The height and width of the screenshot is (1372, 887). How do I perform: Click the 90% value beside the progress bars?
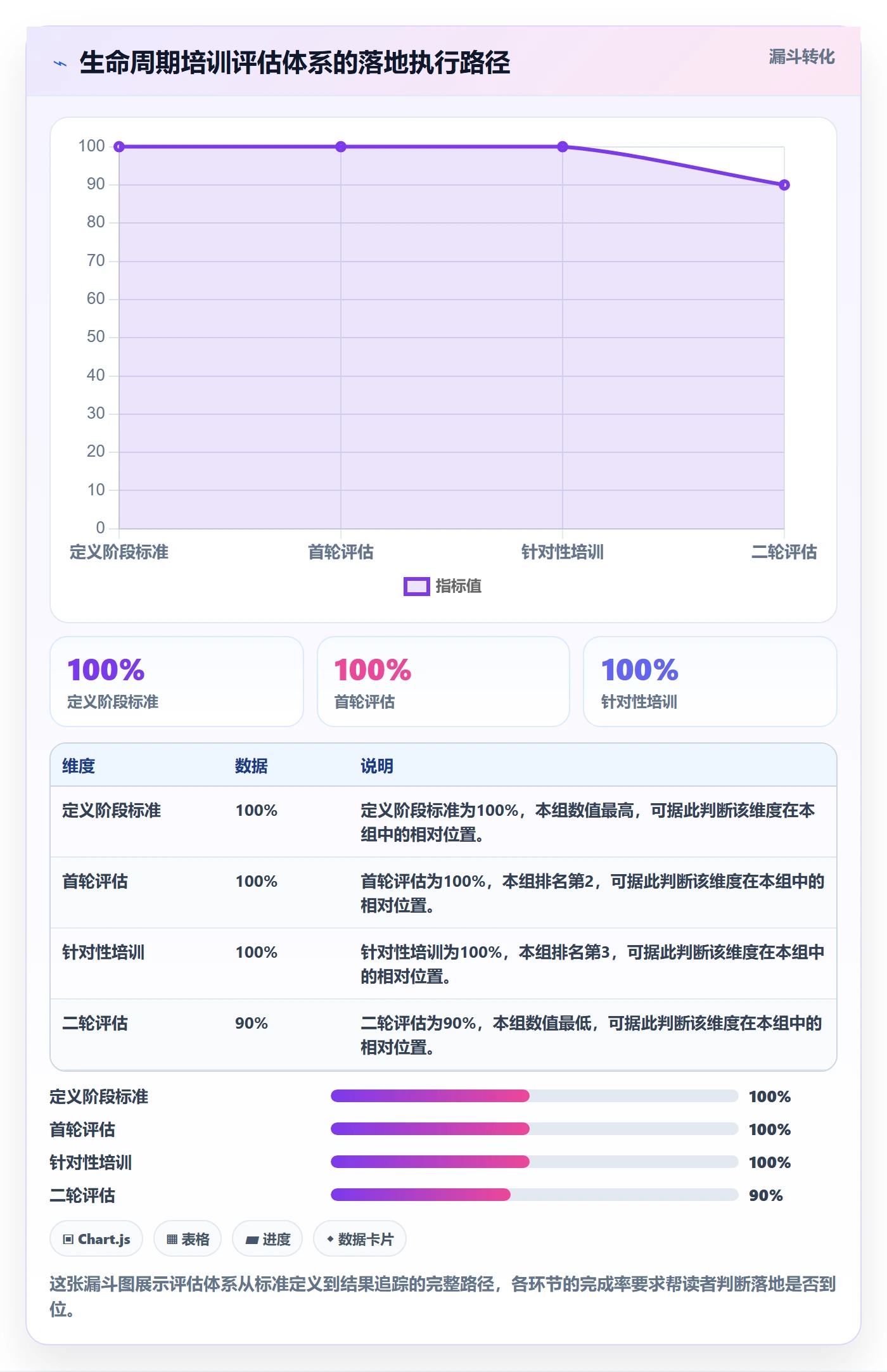tap(766, 1195)
